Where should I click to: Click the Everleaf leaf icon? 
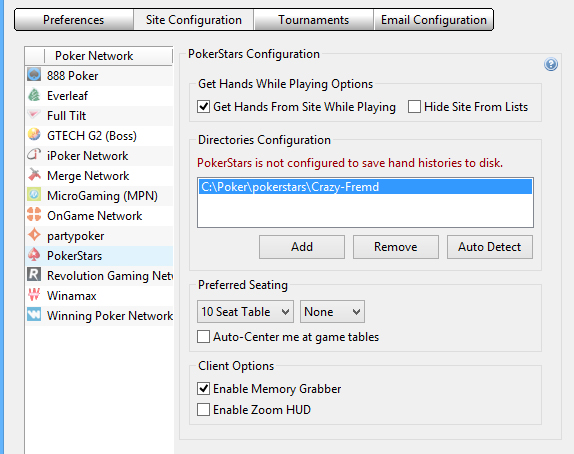coord(34,95)
